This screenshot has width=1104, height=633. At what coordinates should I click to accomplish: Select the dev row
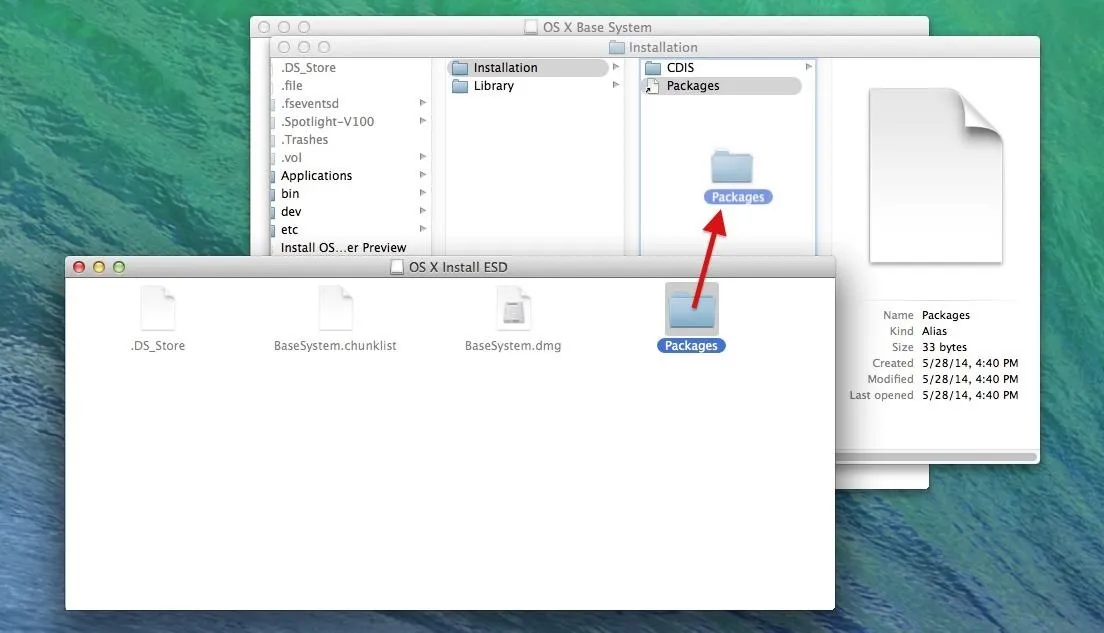(351, 211)
